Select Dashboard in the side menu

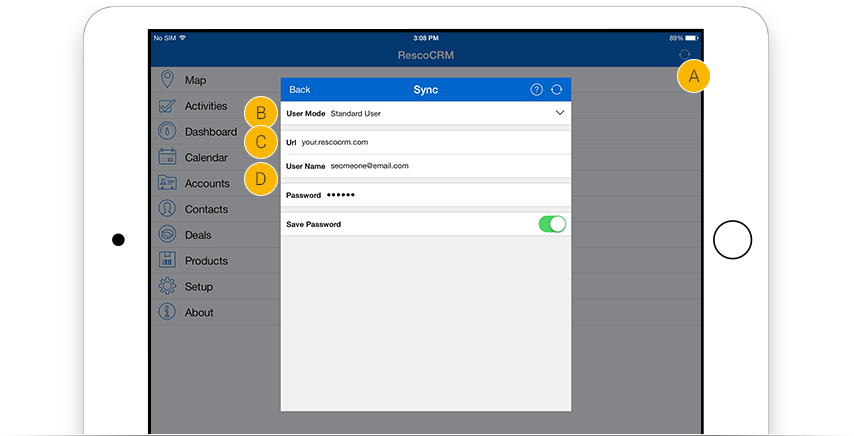(210, 132)
